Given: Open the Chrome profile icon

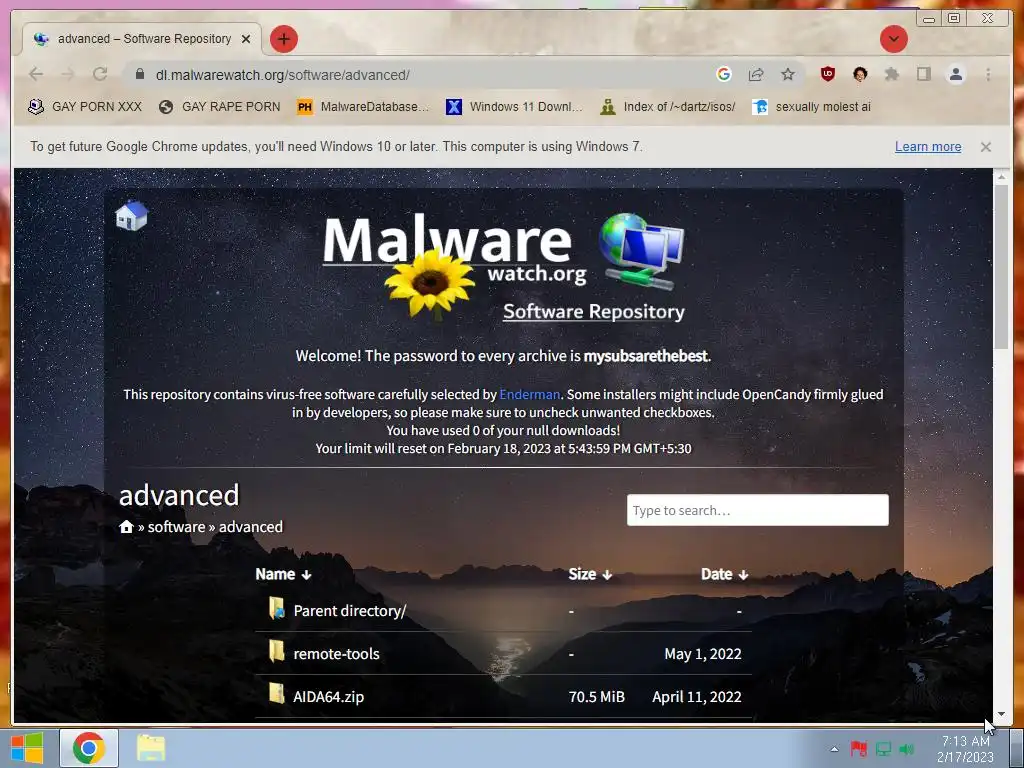Looking at the screenshot, I should click(955, 74).
